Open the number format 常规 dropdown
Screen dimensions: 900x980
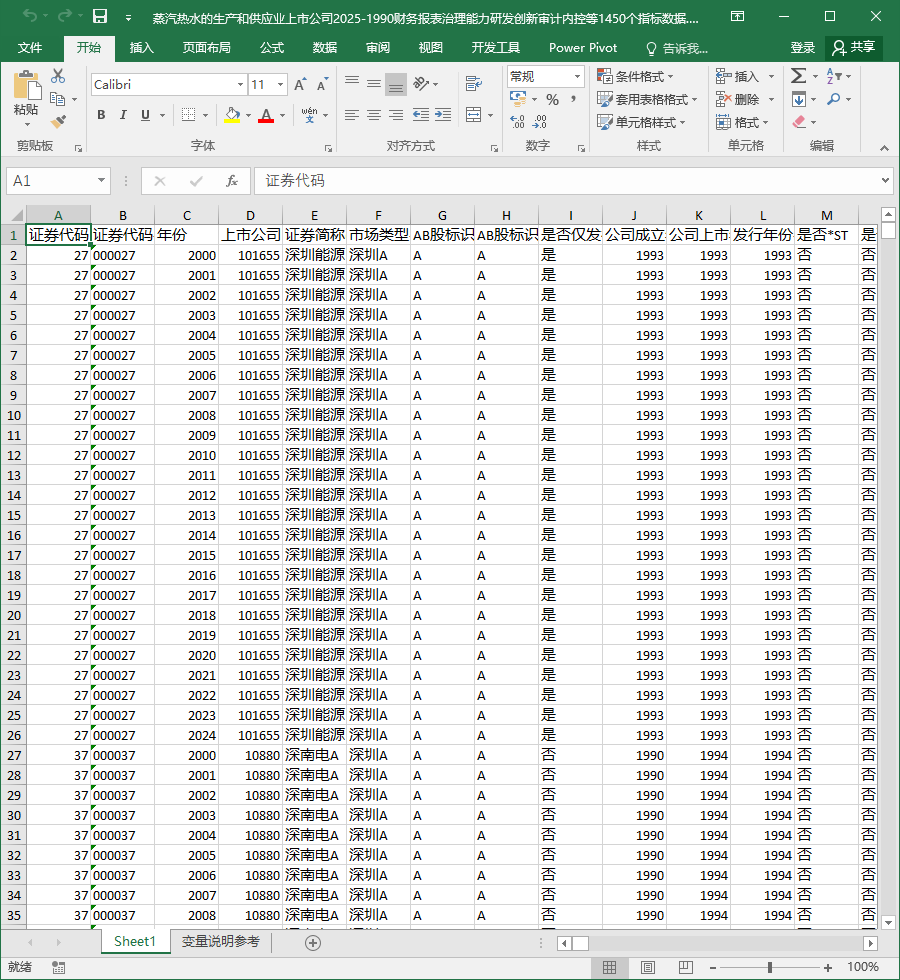(577, 77)
